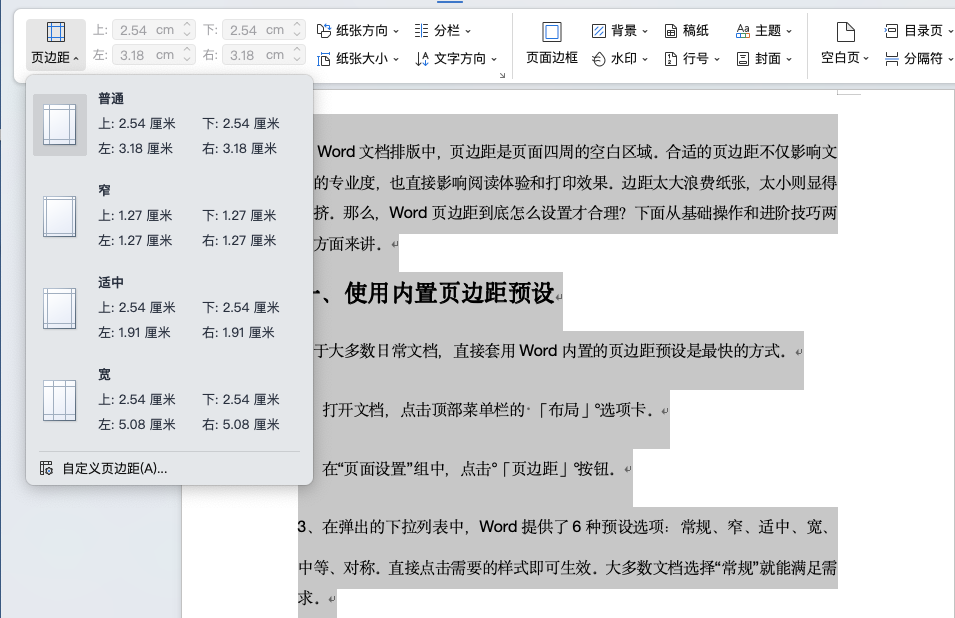Viewport: 955px width, 618px height.
Task: Adjust the left margin stepper arrows
Action: (188, 55)
